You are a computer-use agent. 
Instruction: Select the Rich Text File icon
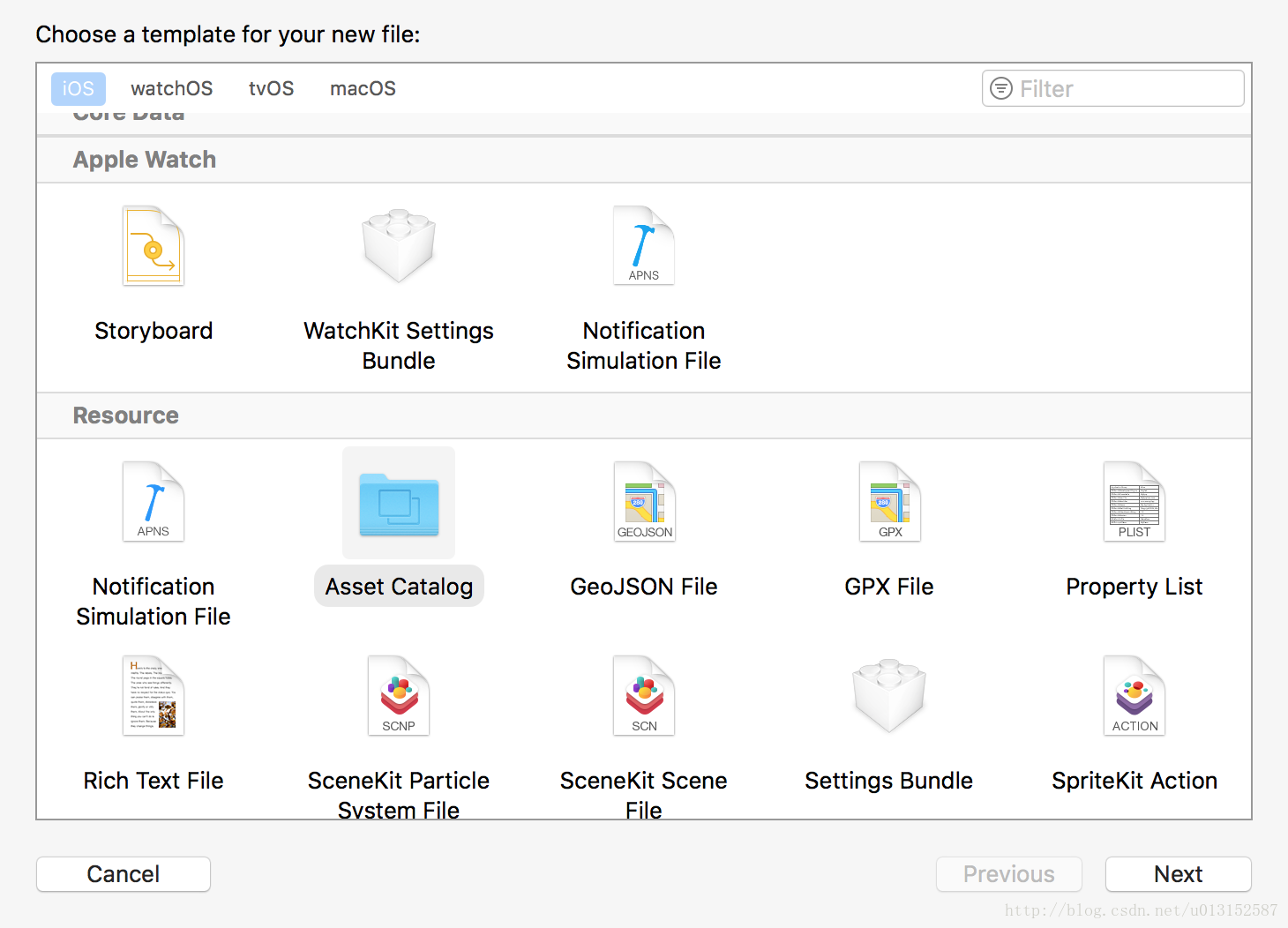click(x=154, y=696)
